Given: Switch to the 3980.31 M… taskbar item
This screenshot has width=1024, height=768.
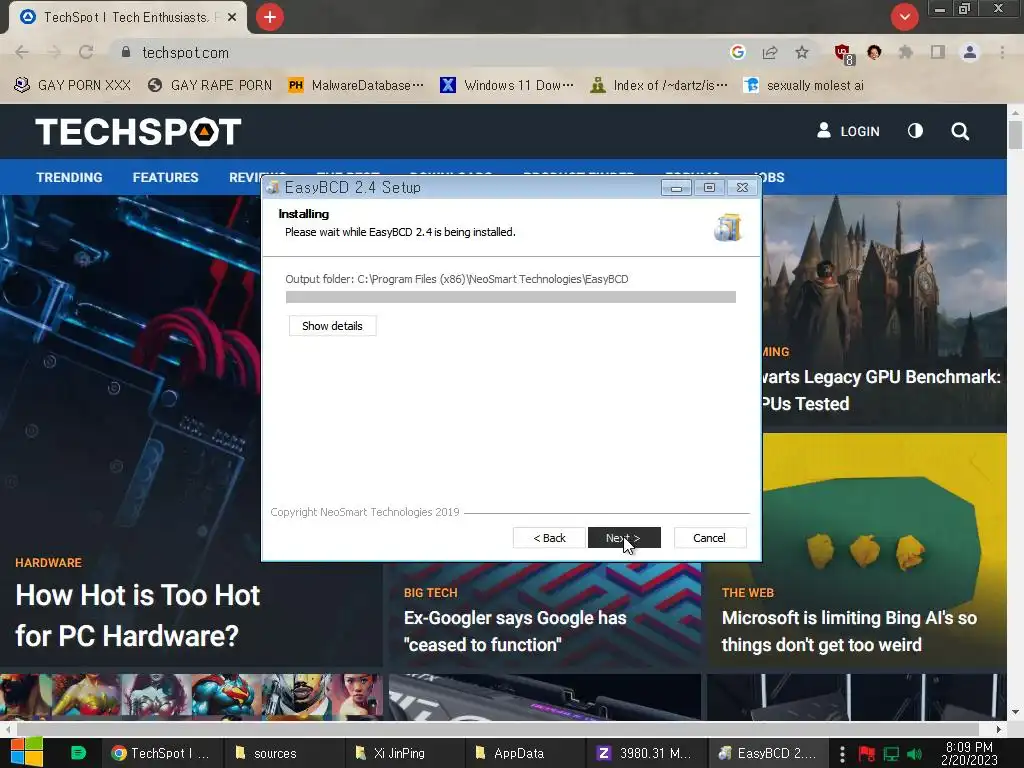Looking at the screenshot, I should click(x=645, y=753).
